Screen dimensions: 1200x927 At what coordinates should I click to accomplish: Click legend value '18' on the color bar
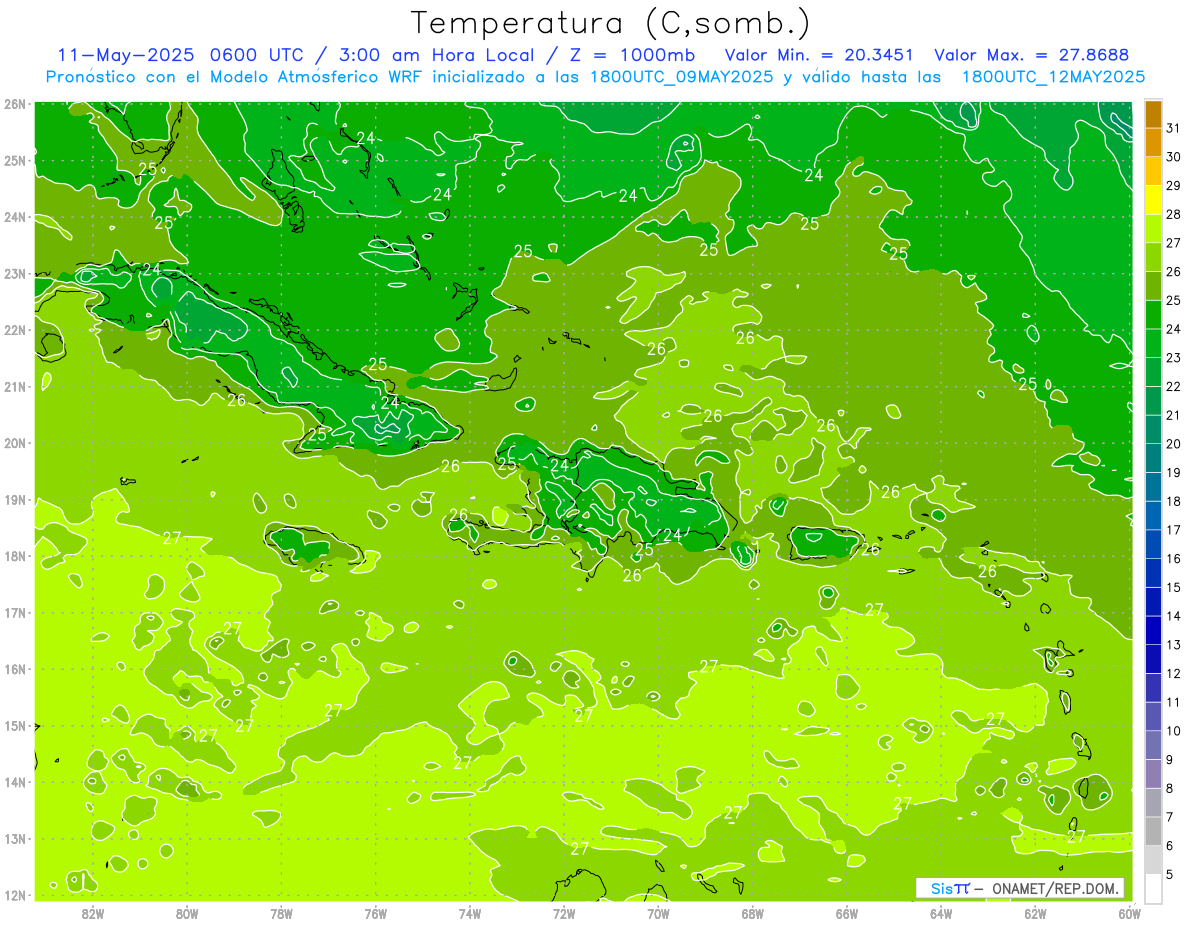(1173, 501)
